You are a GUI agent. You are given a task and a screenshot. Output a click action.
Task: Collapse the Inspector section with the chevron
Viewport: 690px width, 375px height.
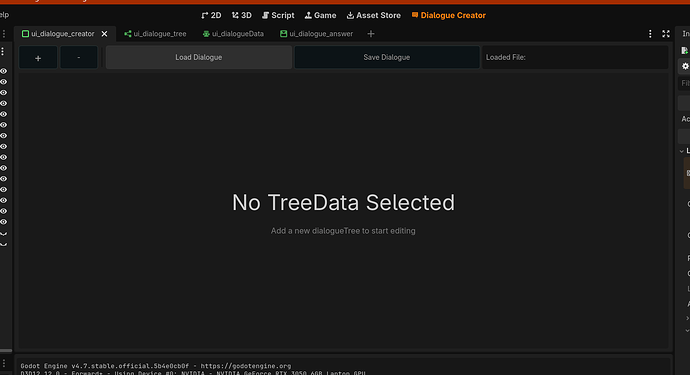(682, 151)
